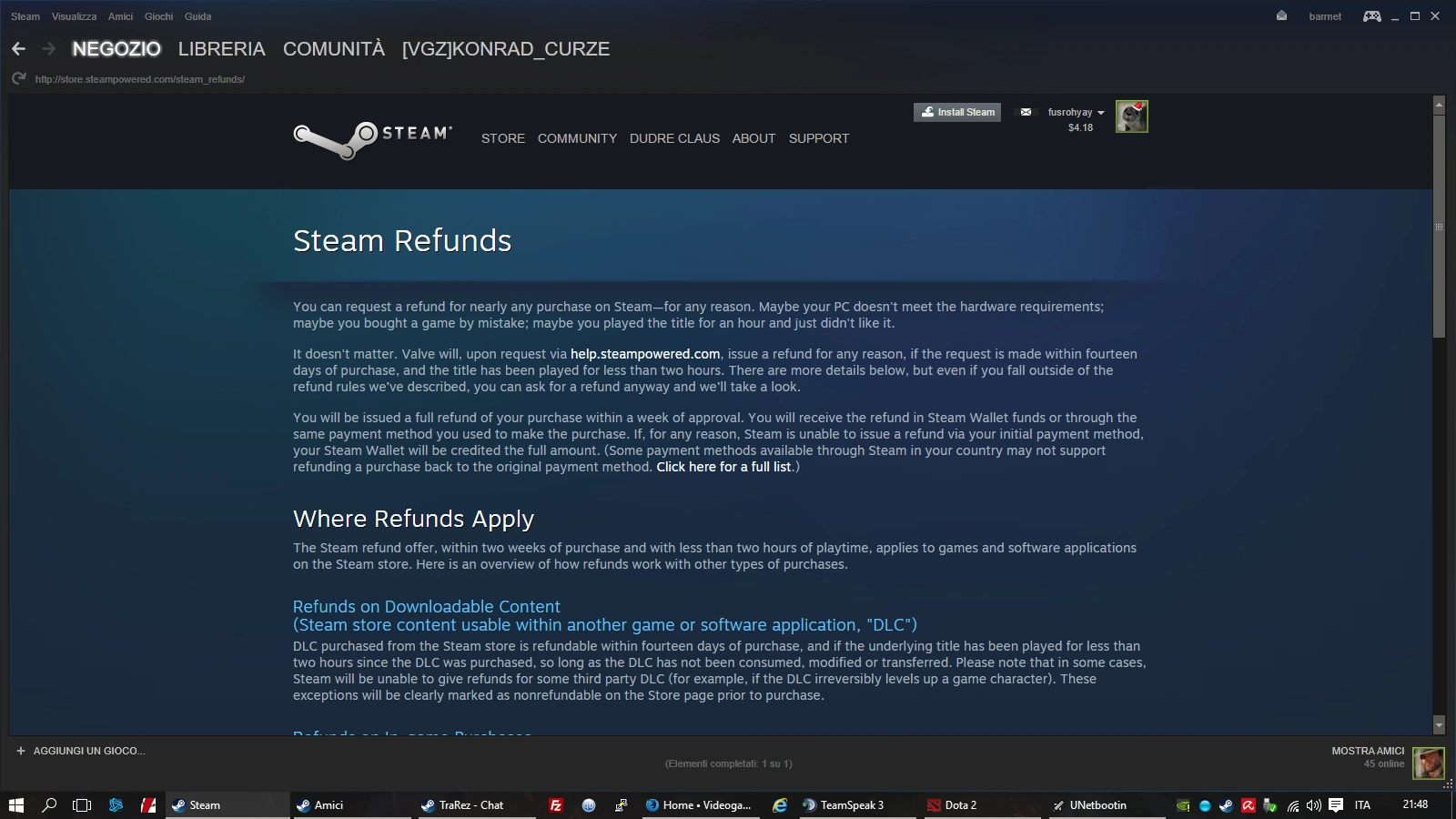Open DUDRE CLAUS in the page navigation
This screenshot has width=1456, height=819.
pyautogui.click(x=674, y=138)
